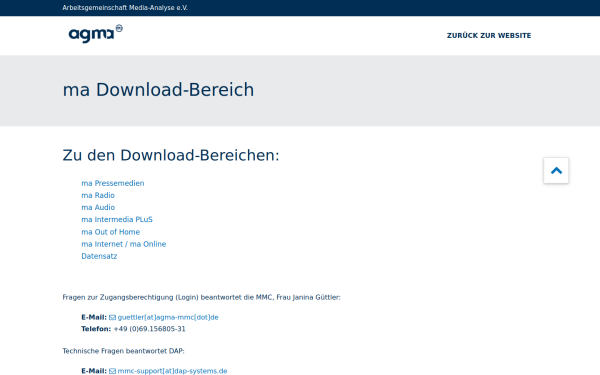This screenshot has width=600, height=375.
Task: Open ma Out of Home link
Action: point(111,232)
